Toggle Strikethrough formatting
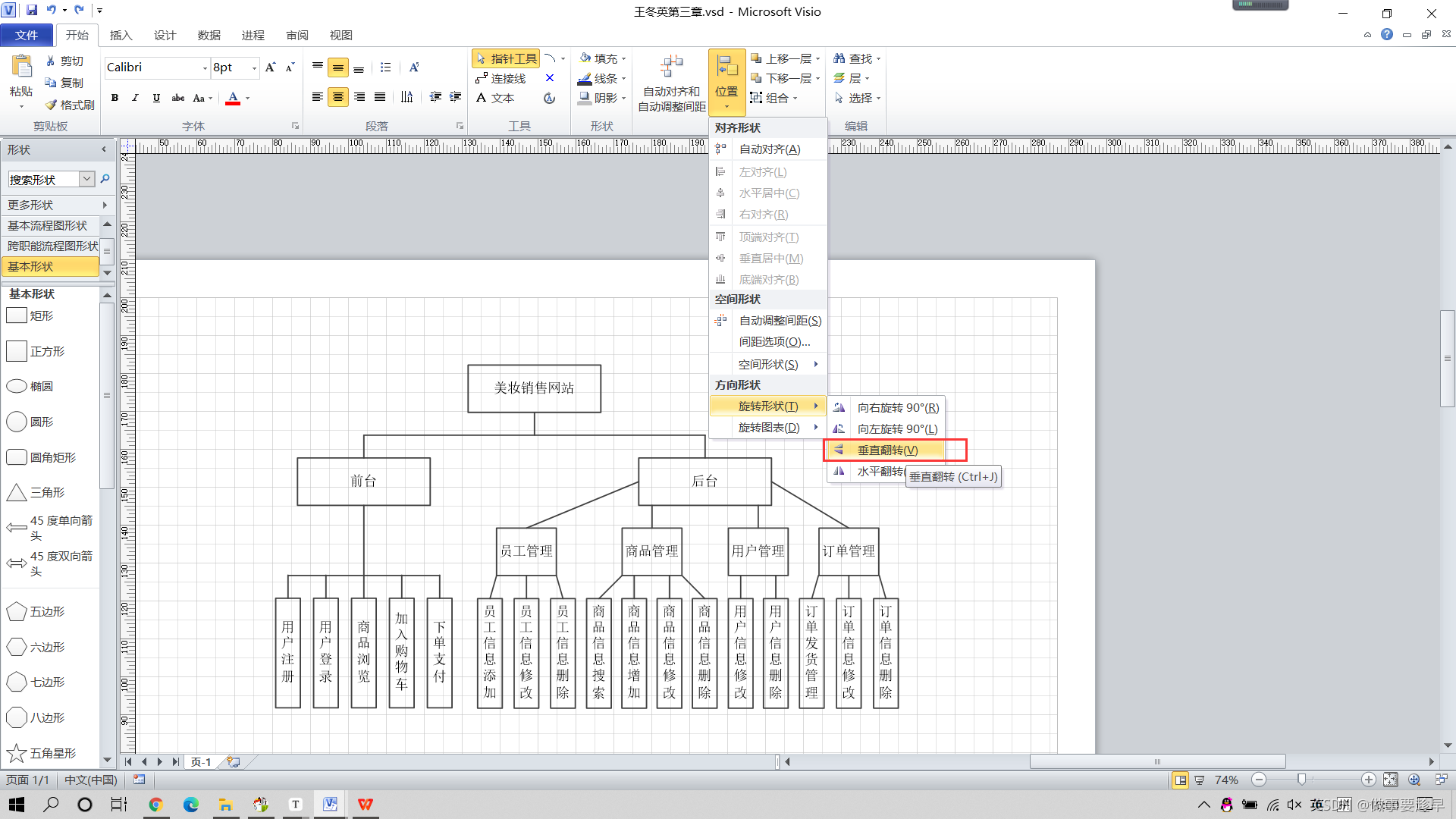Image resolution: width=1456 pixels, height=819 pixels. tap(178, 98)
